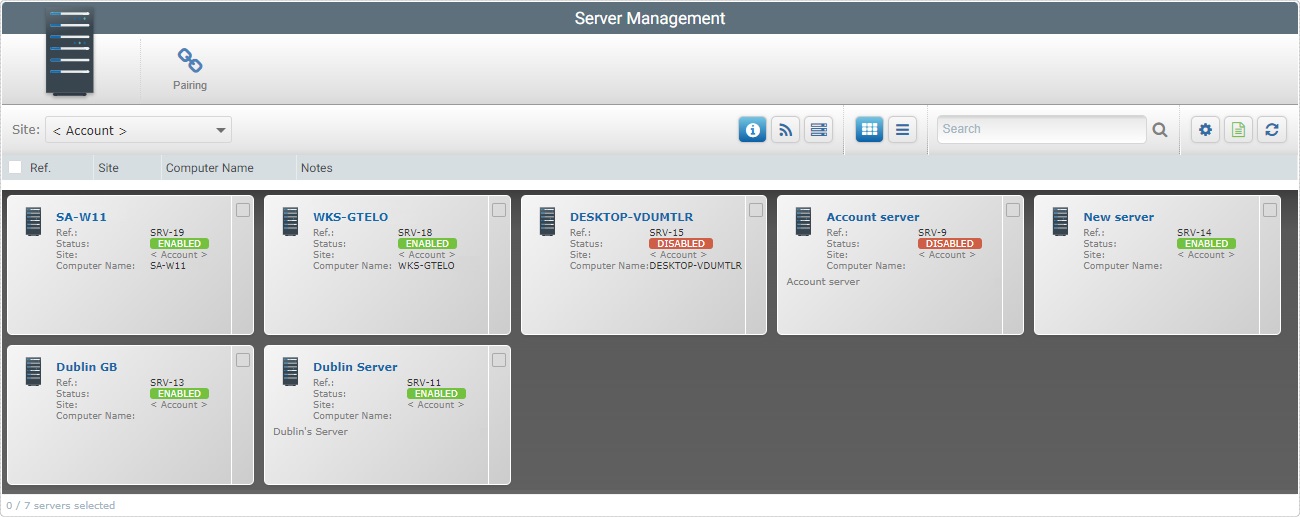Open the WKS-GTELO server link
Viewport: 1300px width, 517px height.
pyautogui.click(x=350, y=217)
